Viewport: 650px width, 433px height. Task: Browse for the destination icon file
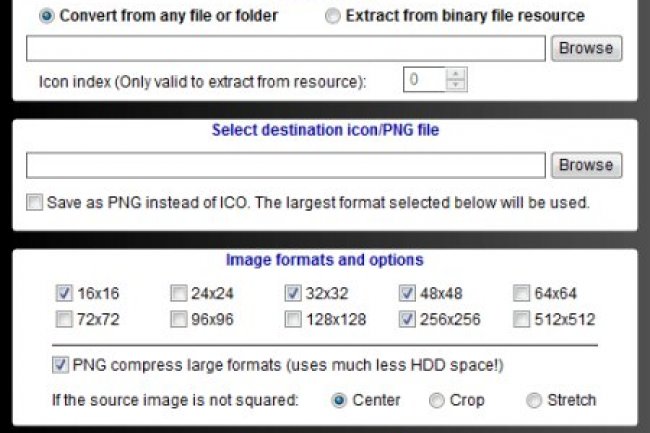pos(585,165)
